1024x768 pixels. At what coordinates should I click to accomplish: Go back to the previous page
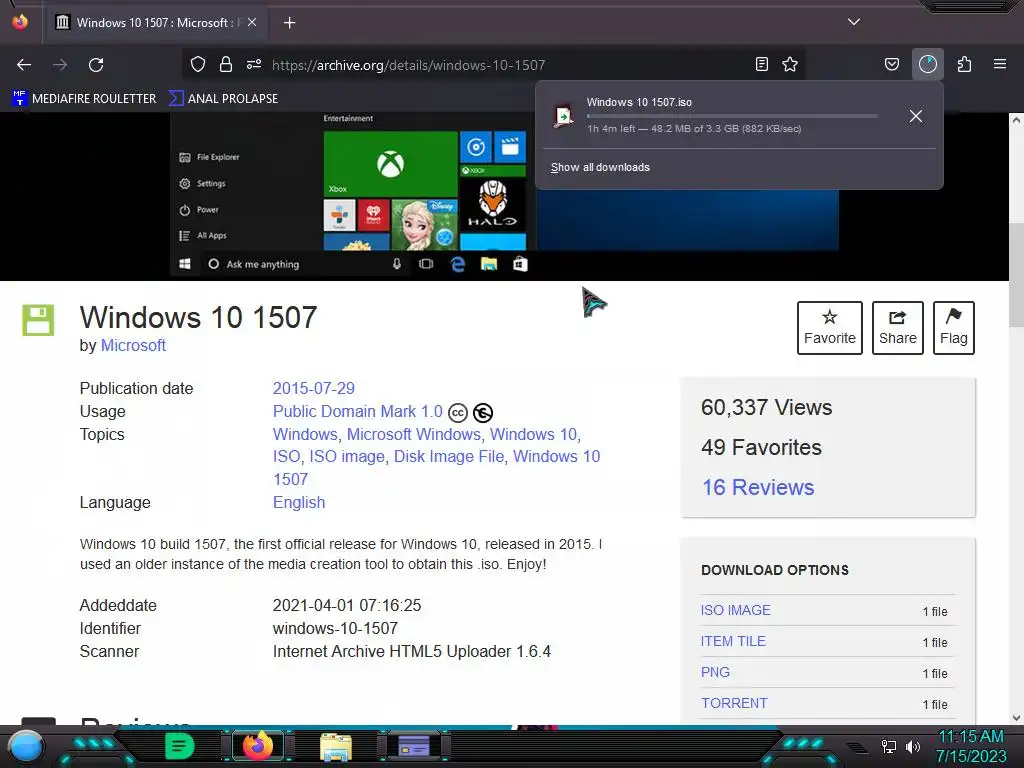[24, 65]
